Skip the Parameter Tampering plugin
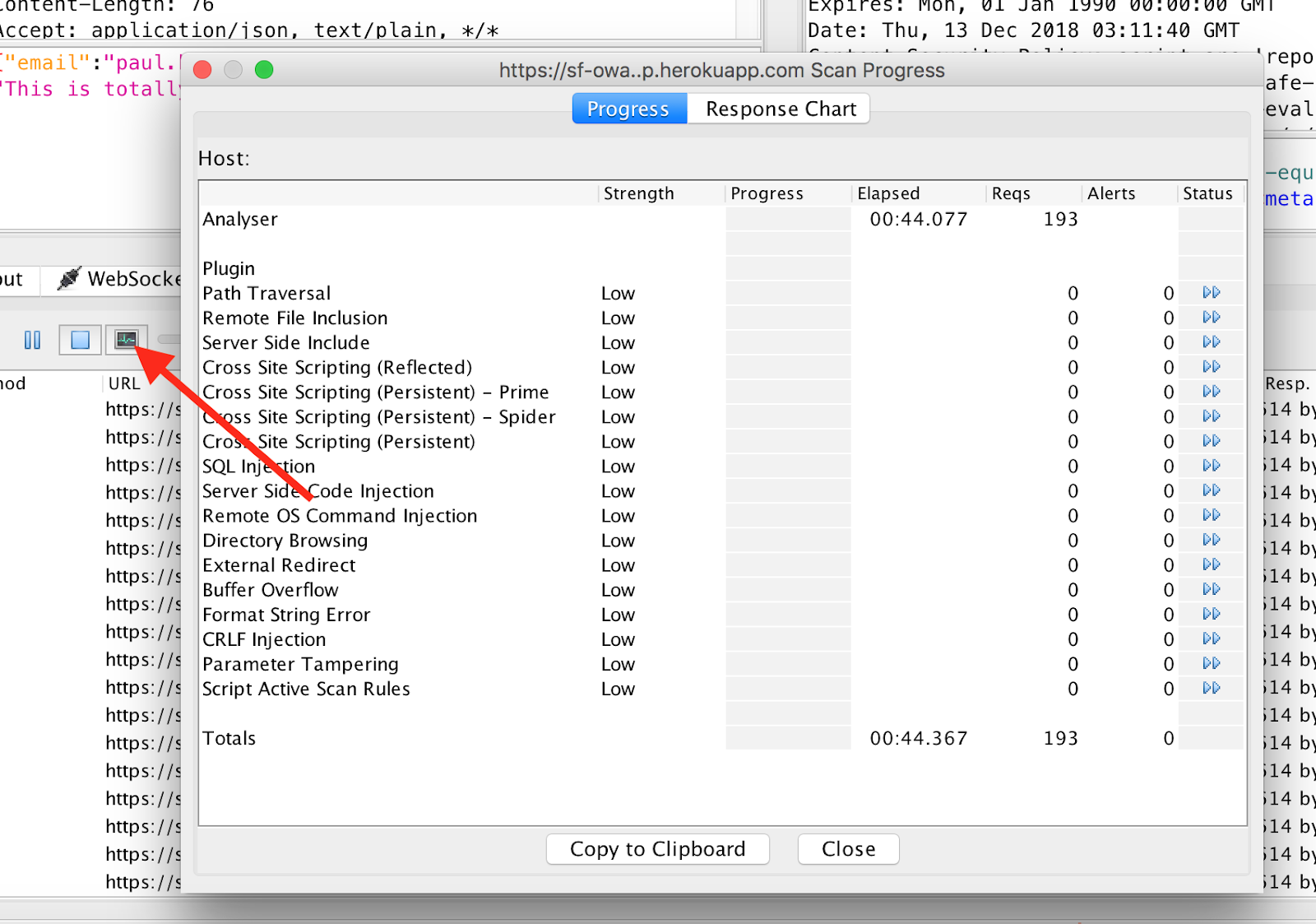 pos(1210,663)
